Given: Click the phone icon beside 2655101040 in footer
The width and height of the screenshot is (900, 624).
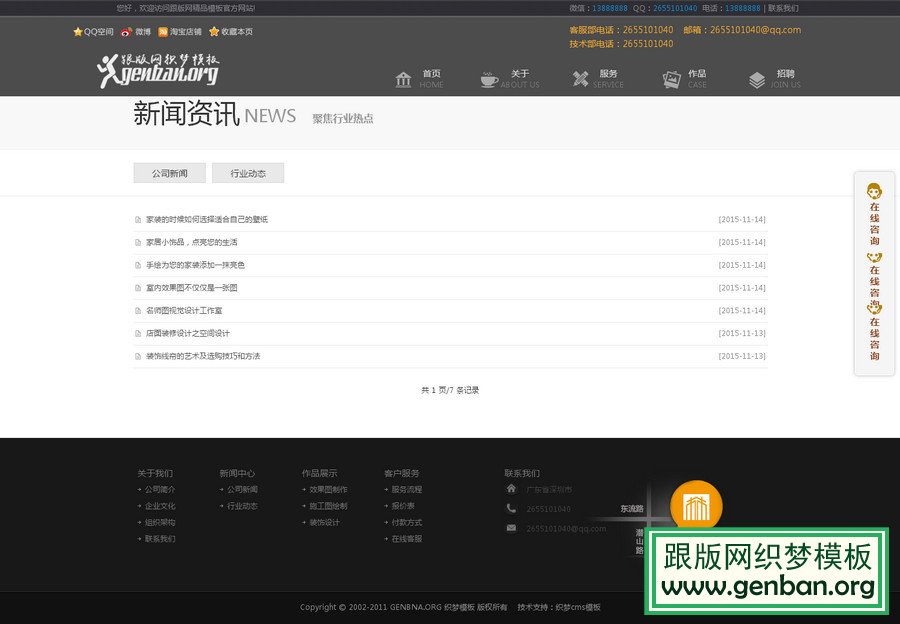Looking at the screenshot, I should tap(511, 510).
